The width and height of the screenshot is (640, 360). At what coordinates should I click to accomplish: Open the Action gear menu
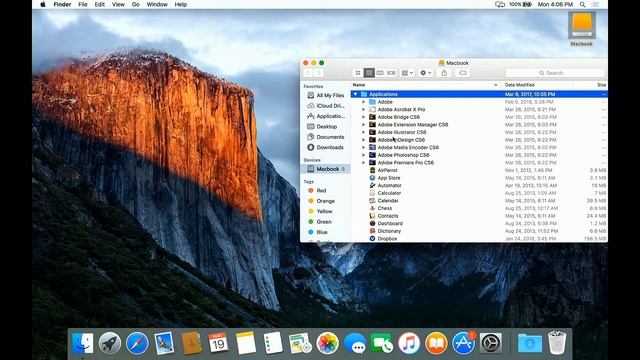[425, 73]
